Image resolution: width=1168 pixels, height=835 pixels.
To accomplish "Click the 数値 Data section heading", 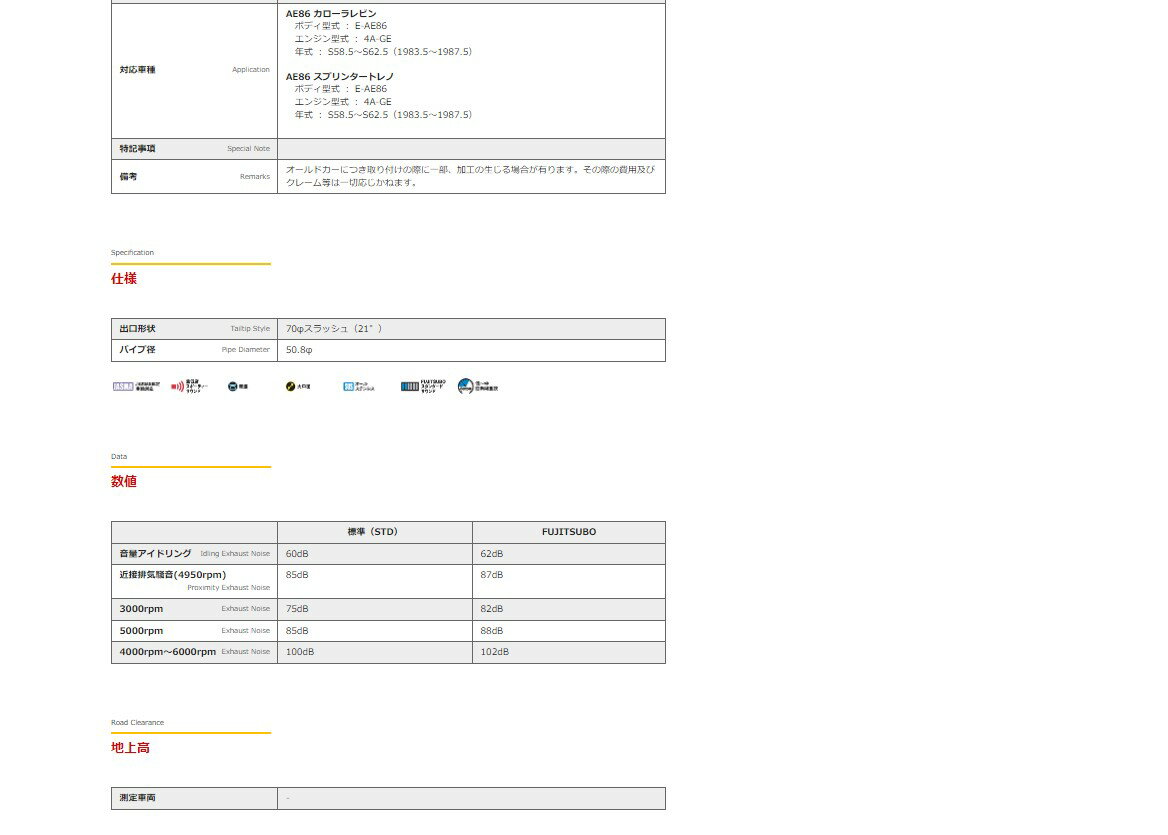I will point(124,481).
